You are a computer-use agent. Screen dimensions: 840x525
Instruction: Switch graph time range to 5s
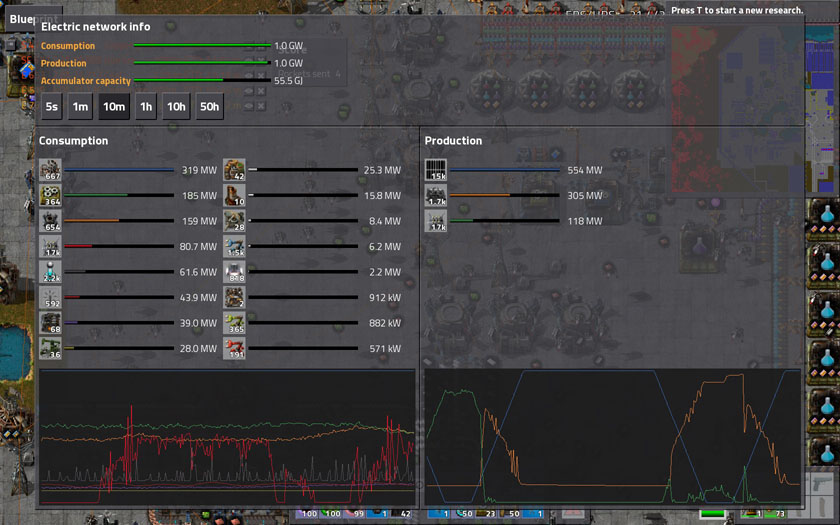[x=52, y=107]
